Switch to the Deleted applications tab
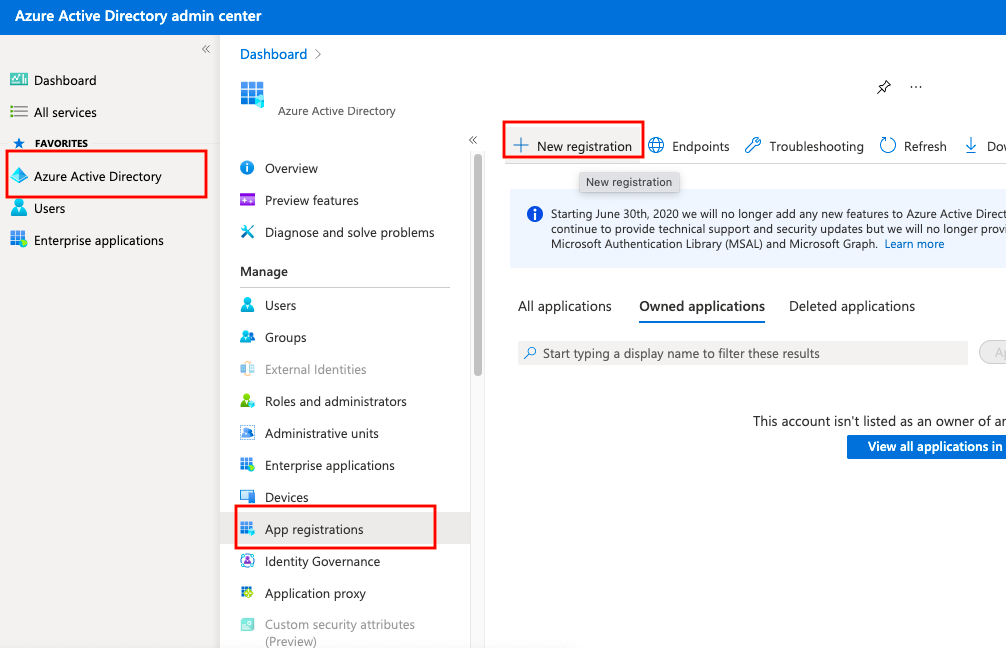Screen dimensions: 1006x648 click(851, 306)
